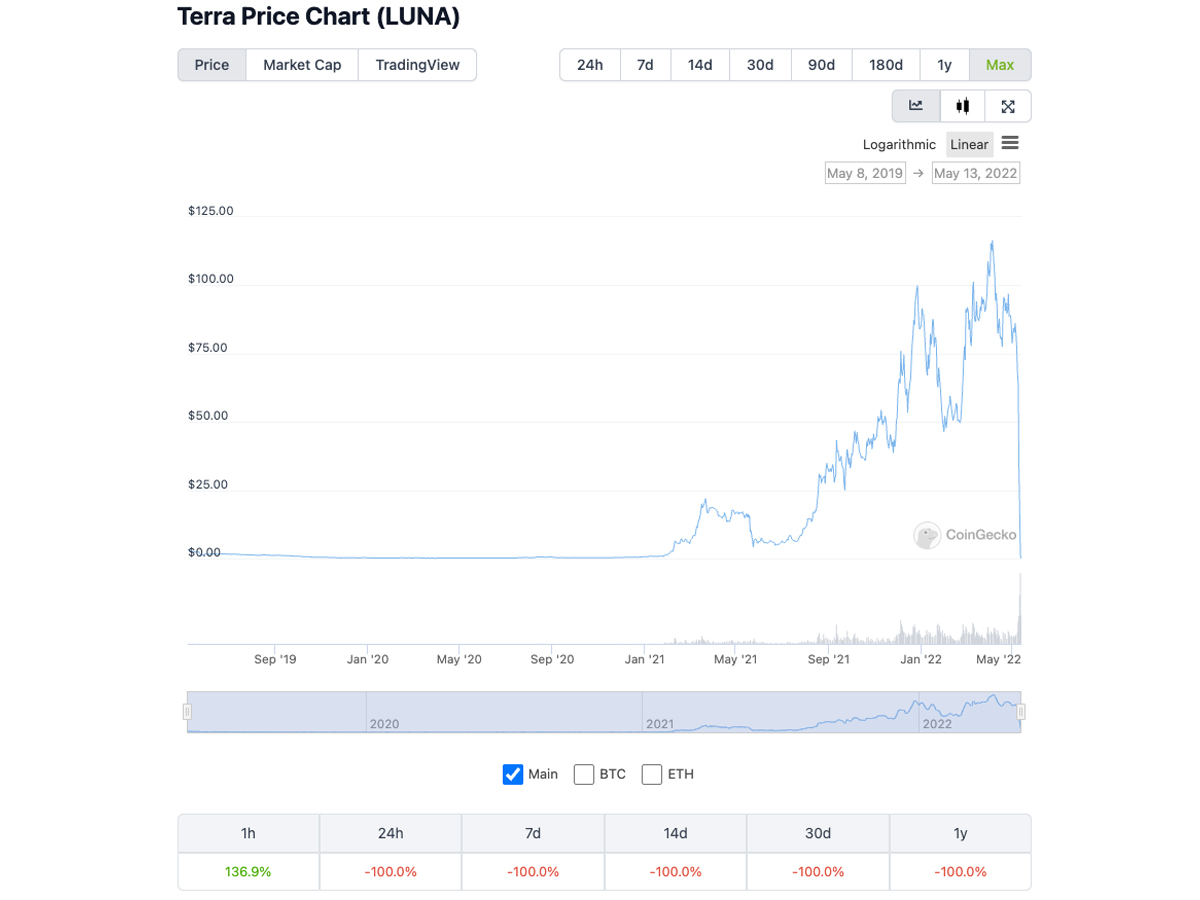Set chart range to 24h
The height and width of the screenshot is (900, 1200).
(x=590, y=65)
